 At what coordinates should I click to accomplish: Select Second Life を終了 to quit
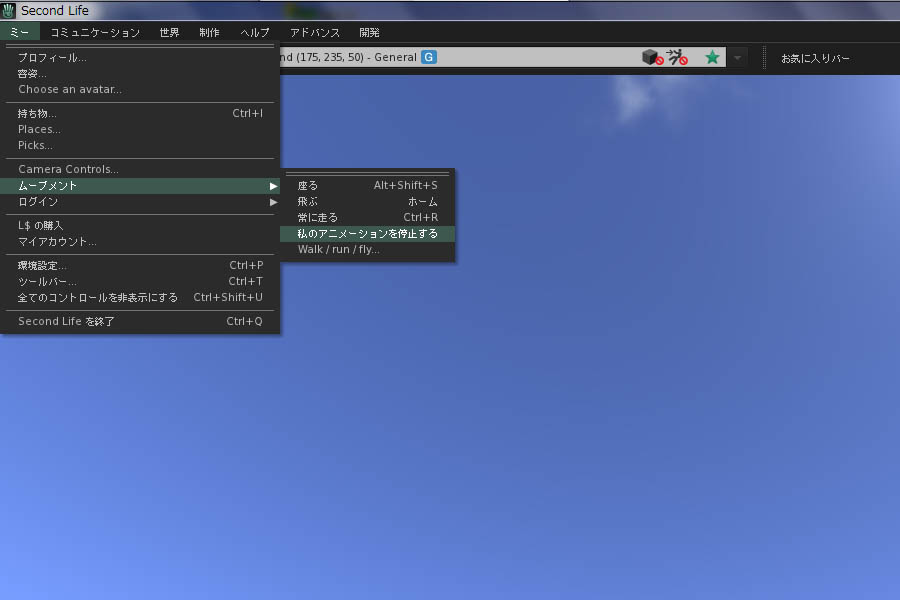pos(140,322)
